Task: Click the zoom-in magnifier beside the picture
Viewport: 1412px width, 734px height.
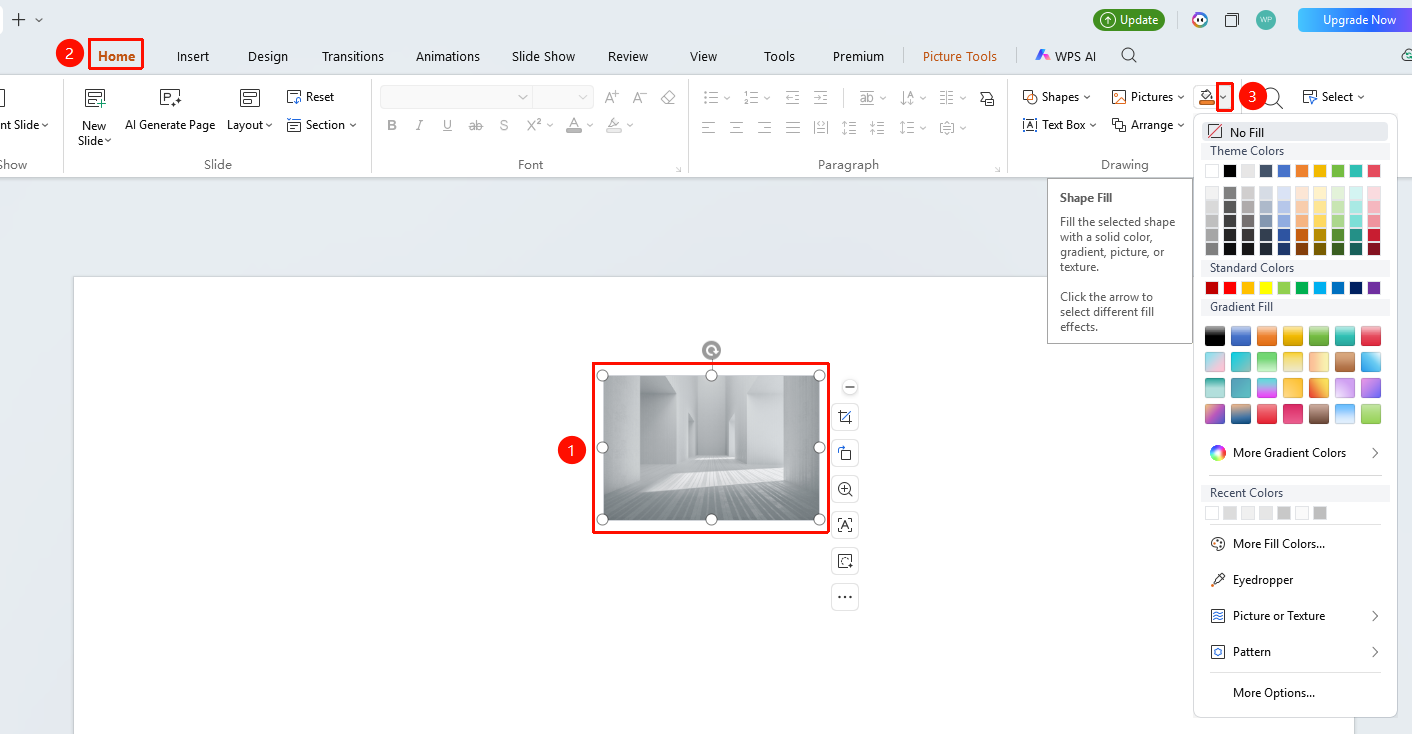Action: (845, 489)
